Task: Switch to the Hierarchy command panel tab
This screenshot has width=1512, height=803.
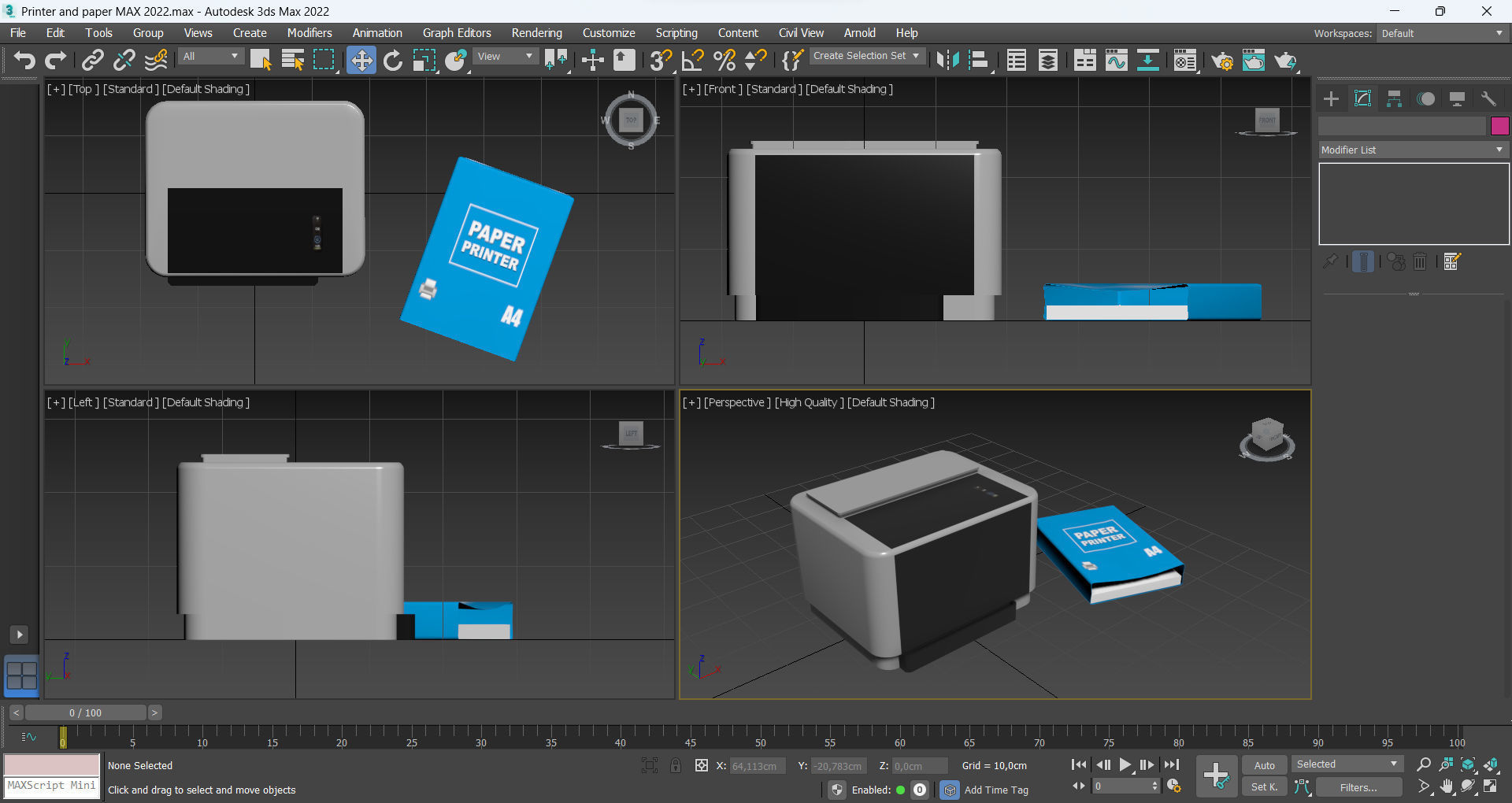Action: point(1394,98)
